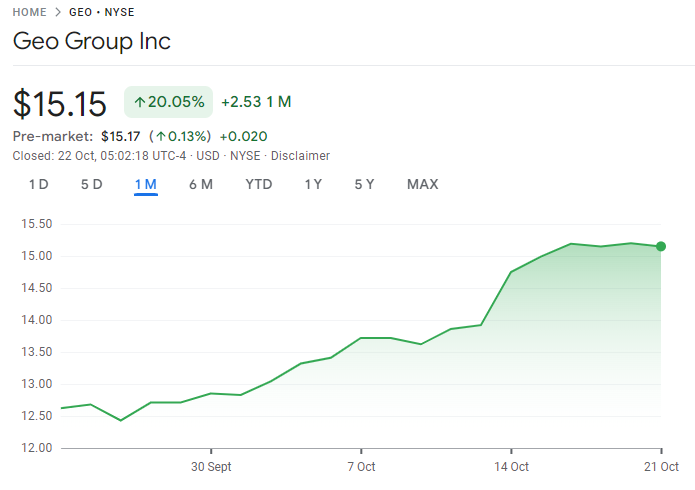Image resolution: width=695 pixels, height=490 pixels.
Task: Open the GEO • NYSE breadcrumb
Action: [x=101, y=12]
